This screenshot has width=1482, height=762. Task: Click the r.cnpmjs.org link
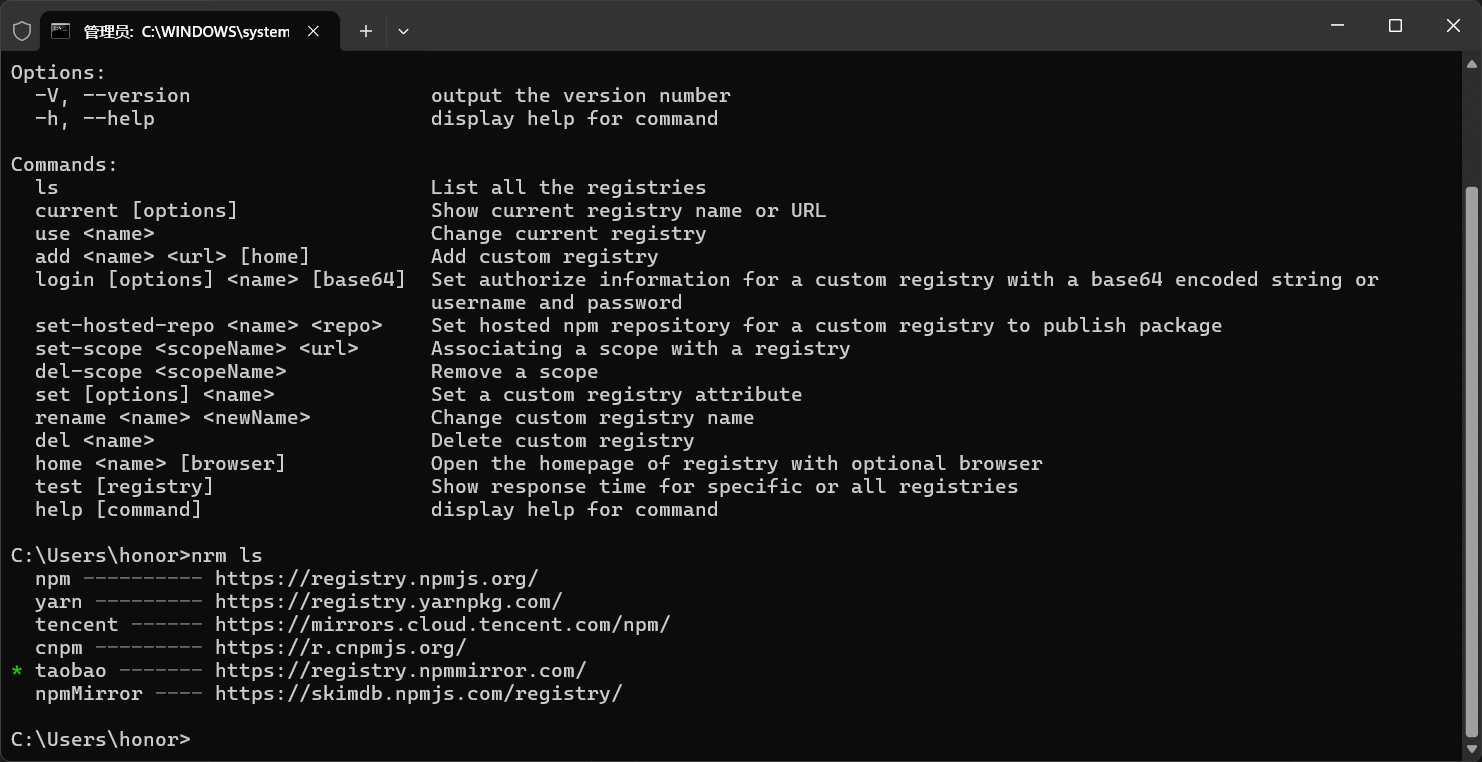(340, 647)
